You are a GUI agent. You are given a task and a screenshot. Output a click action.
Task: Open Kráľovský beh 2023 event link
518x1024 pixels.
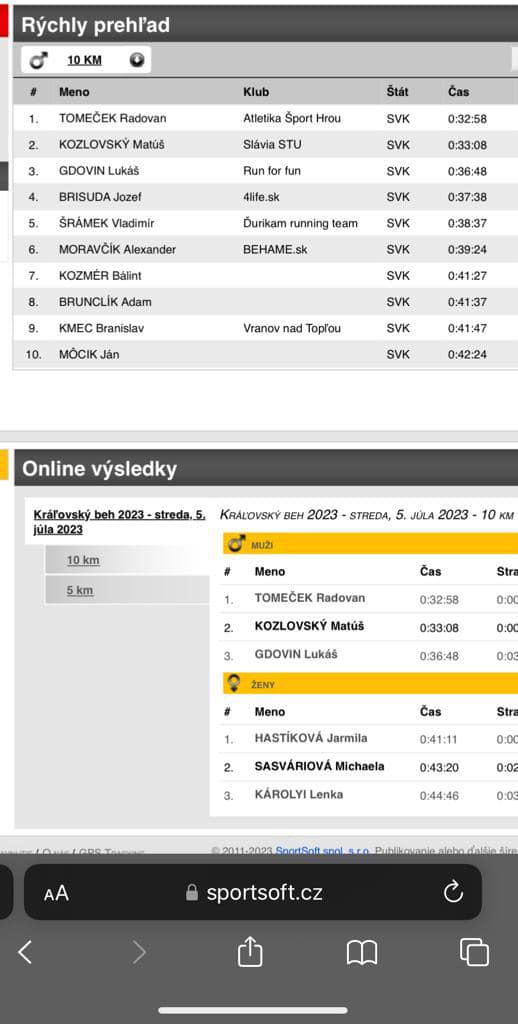120,522
